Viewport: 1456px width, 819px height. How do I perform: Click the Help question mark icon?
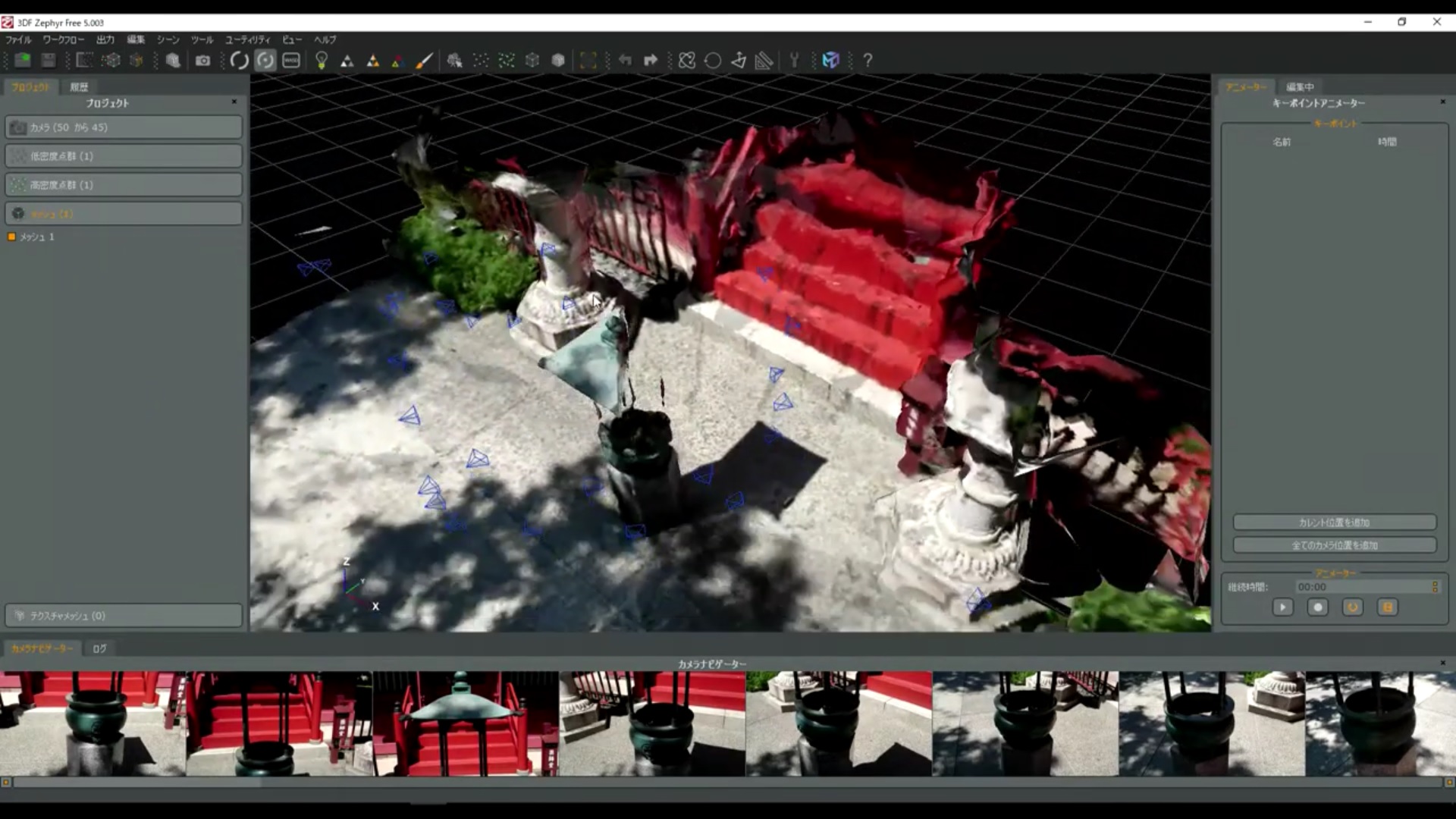click(867, 61)
